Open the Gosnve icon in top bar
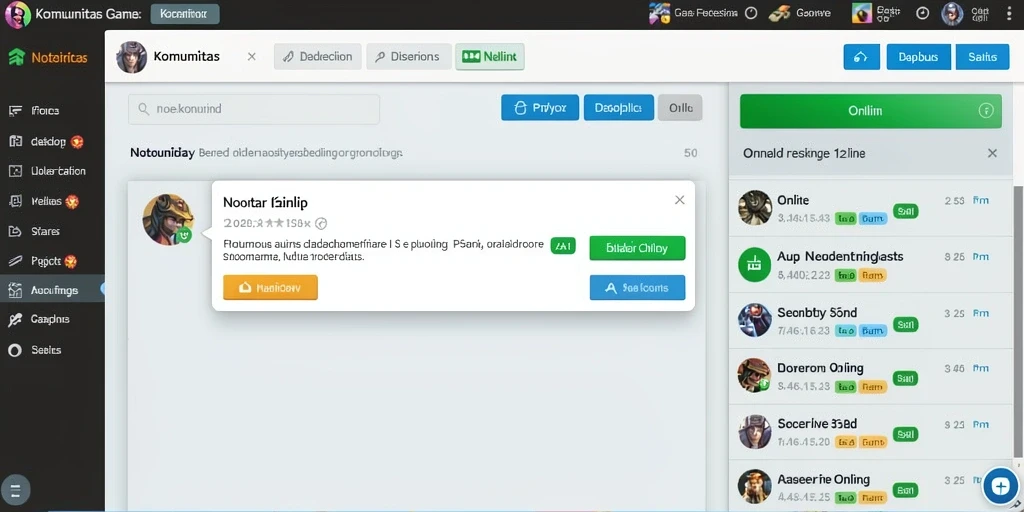This screenshot has height=512, width=1024. point(779,13)
